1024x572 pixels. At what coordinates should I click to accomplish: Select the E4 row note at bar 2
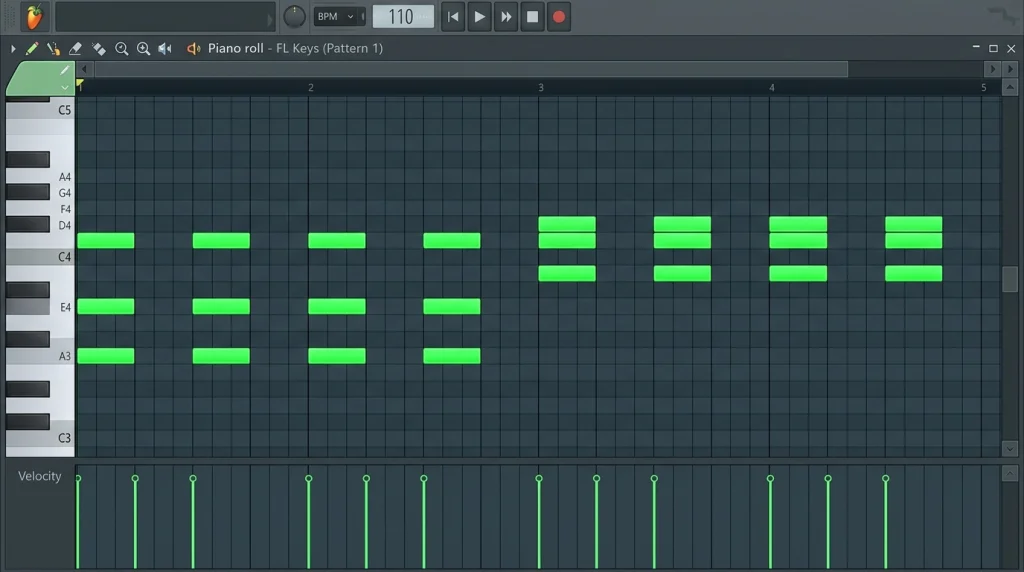(x=336, y=306)
